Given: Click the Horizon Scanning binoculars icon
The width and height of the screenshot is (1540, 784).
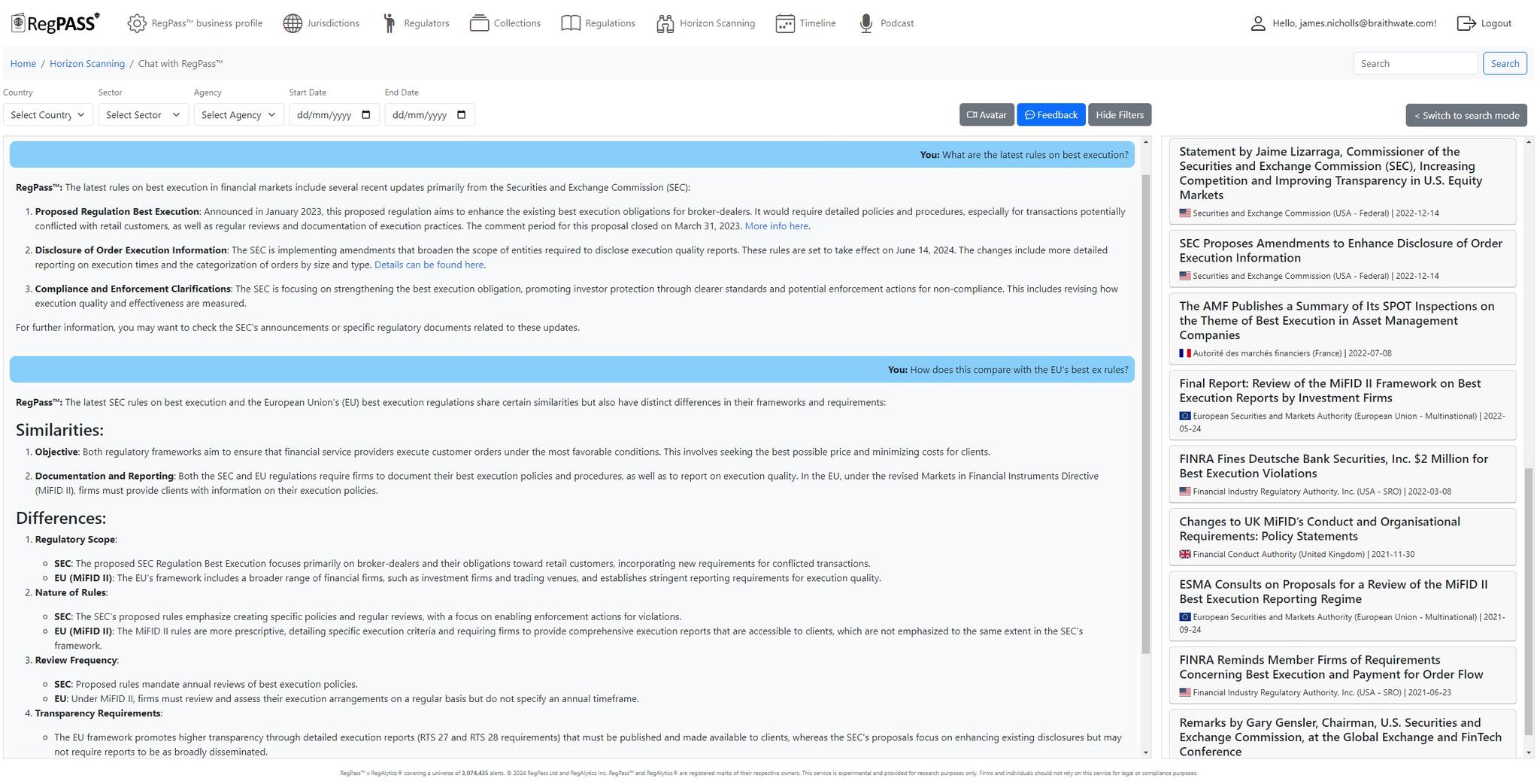Looking at the screenshot, I should [665, 23].
